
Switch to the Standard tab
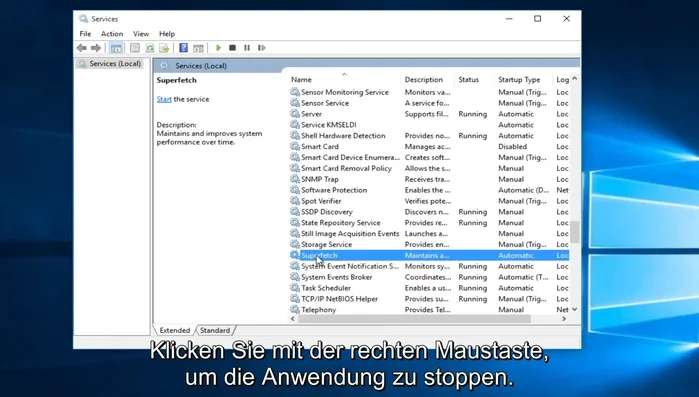215,330
